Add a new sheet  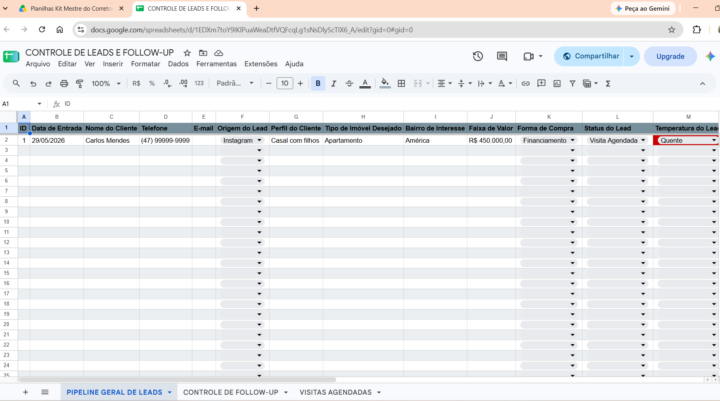(x=25, y=392)
